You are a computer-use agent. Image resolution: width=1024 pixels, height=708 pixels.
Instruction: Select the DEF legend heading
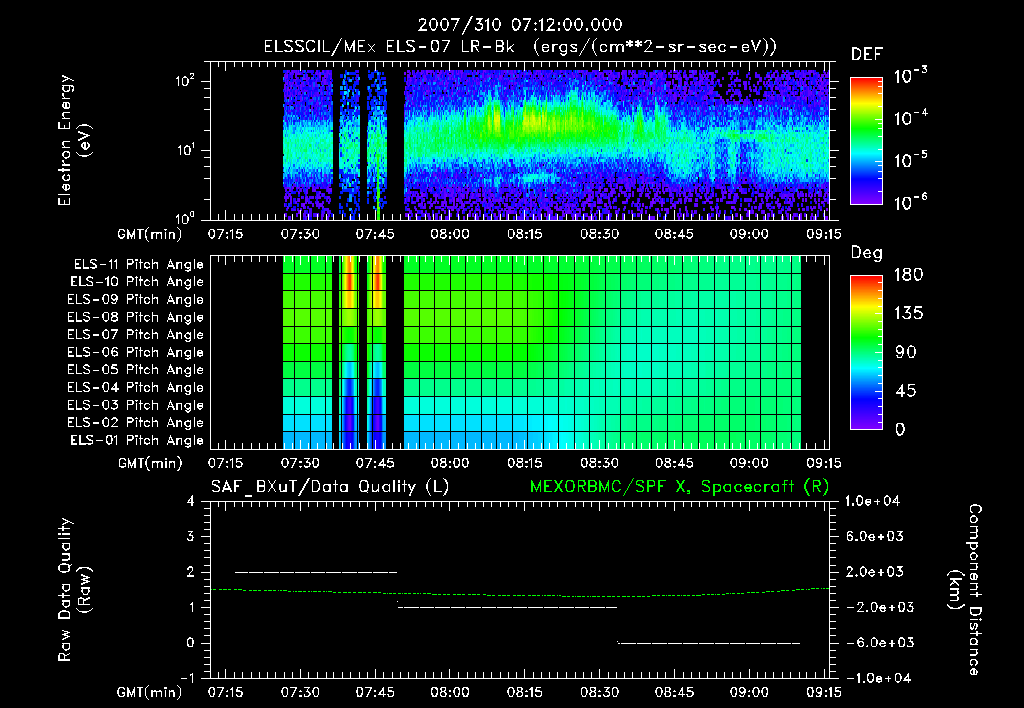click(x=867, y=54)
